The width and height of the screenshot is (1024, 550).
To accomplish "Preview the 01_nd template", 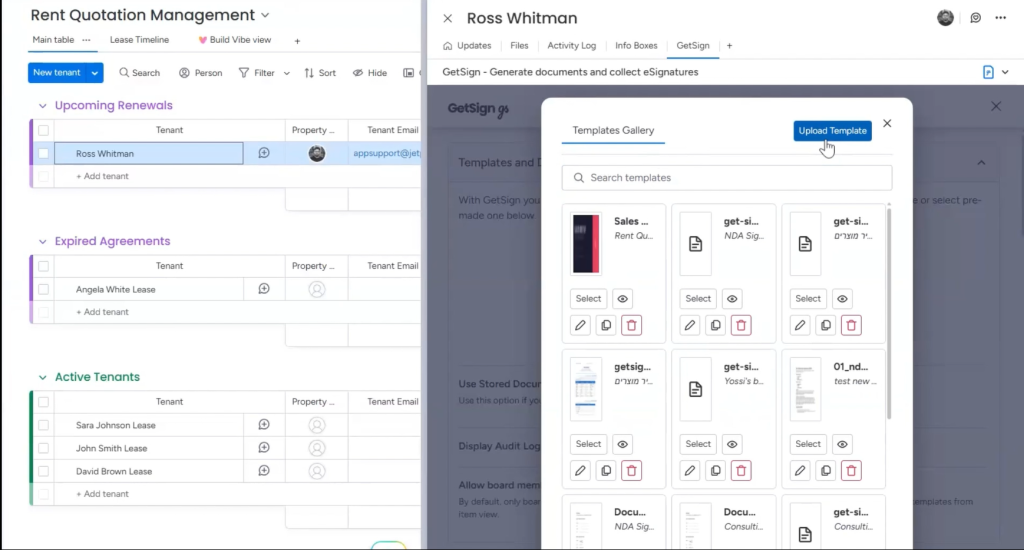I will tap(842, 444).
